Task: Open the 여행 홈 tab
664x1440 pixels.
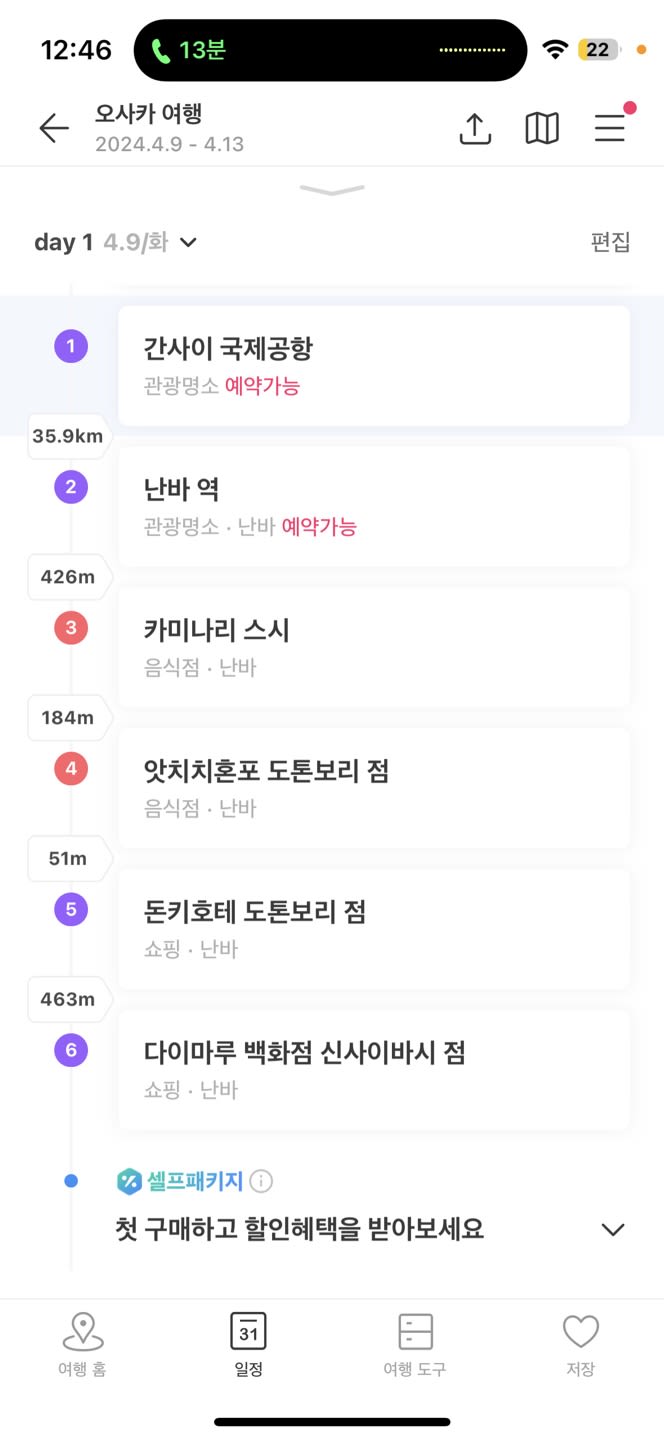Action: point(83,1346)
